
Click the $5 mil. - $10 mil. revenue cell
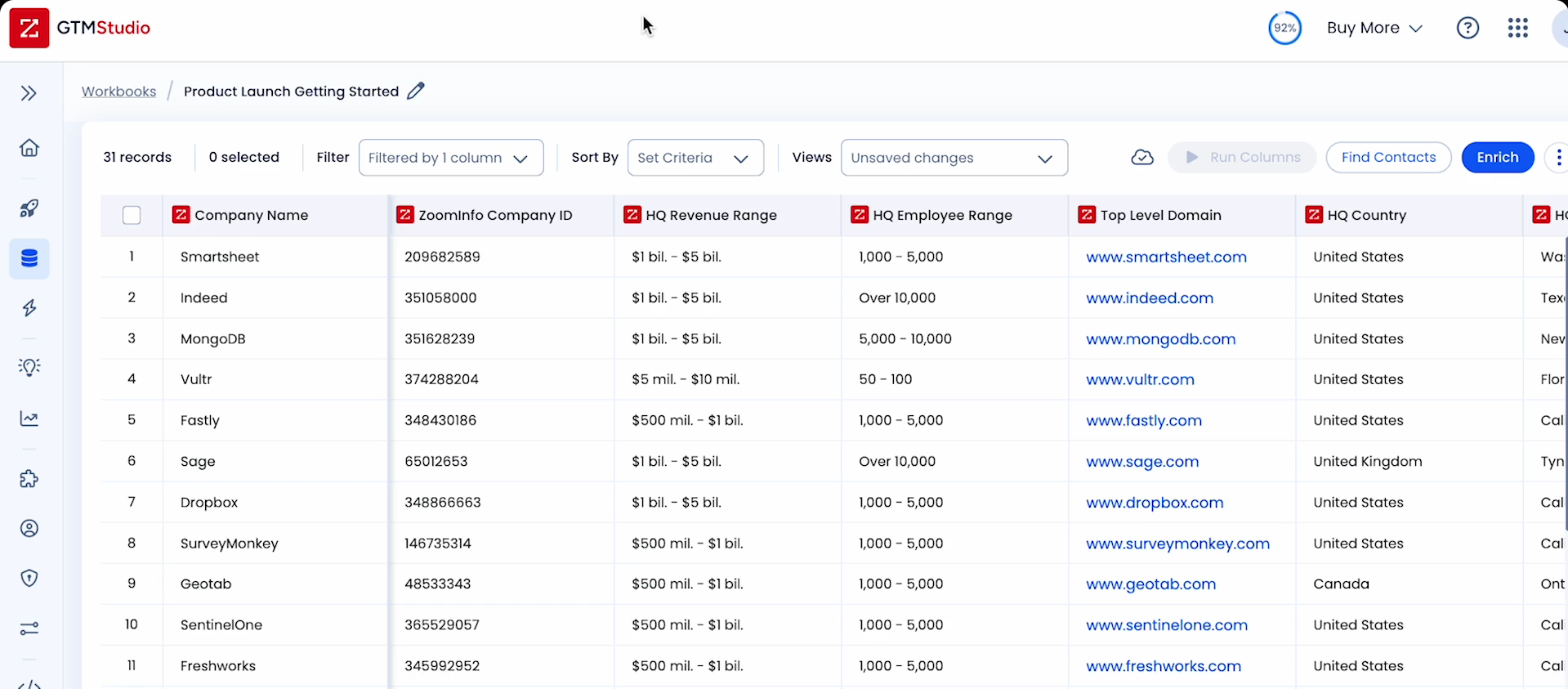[727, 379]
